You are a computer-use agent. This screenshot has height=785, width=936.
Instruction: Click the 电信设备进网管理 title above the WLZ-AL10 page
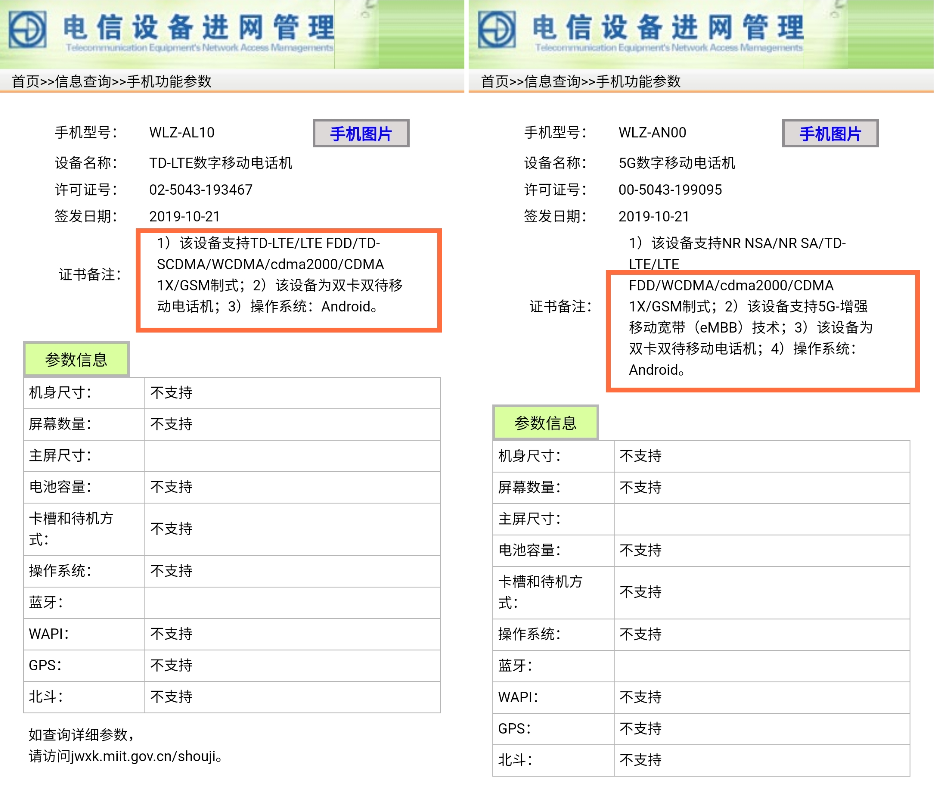(x=198, y=25)
